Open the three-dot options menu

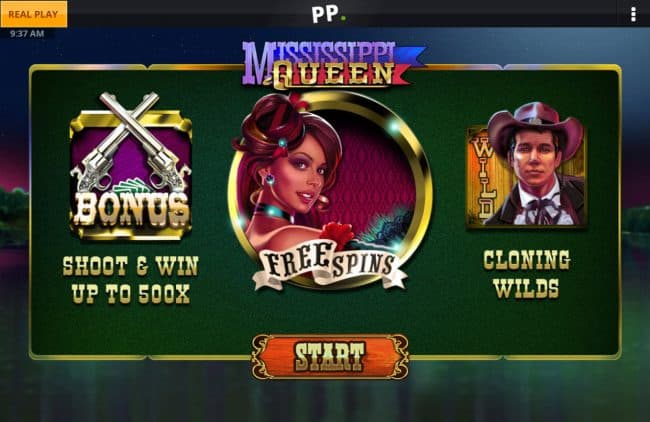(633, 14)
